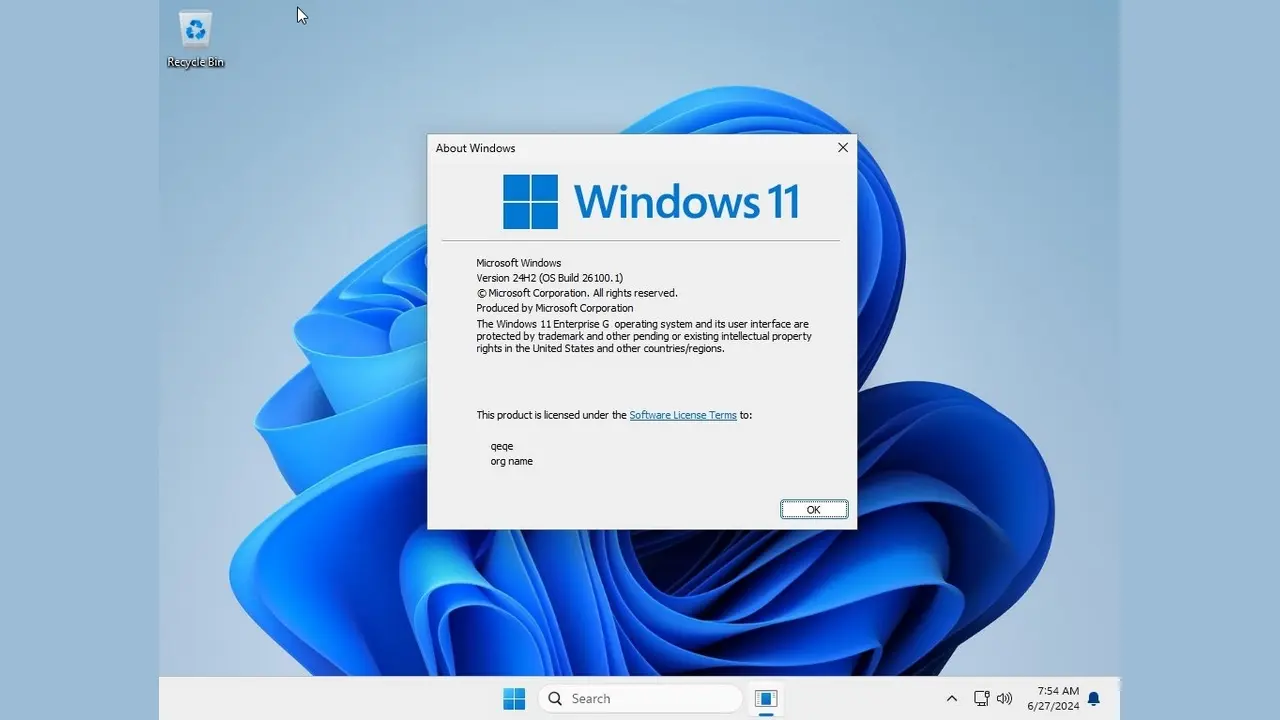Expand the hidden tray icons chevron
The image size is (1280, 720).
(x=951, y=698)
